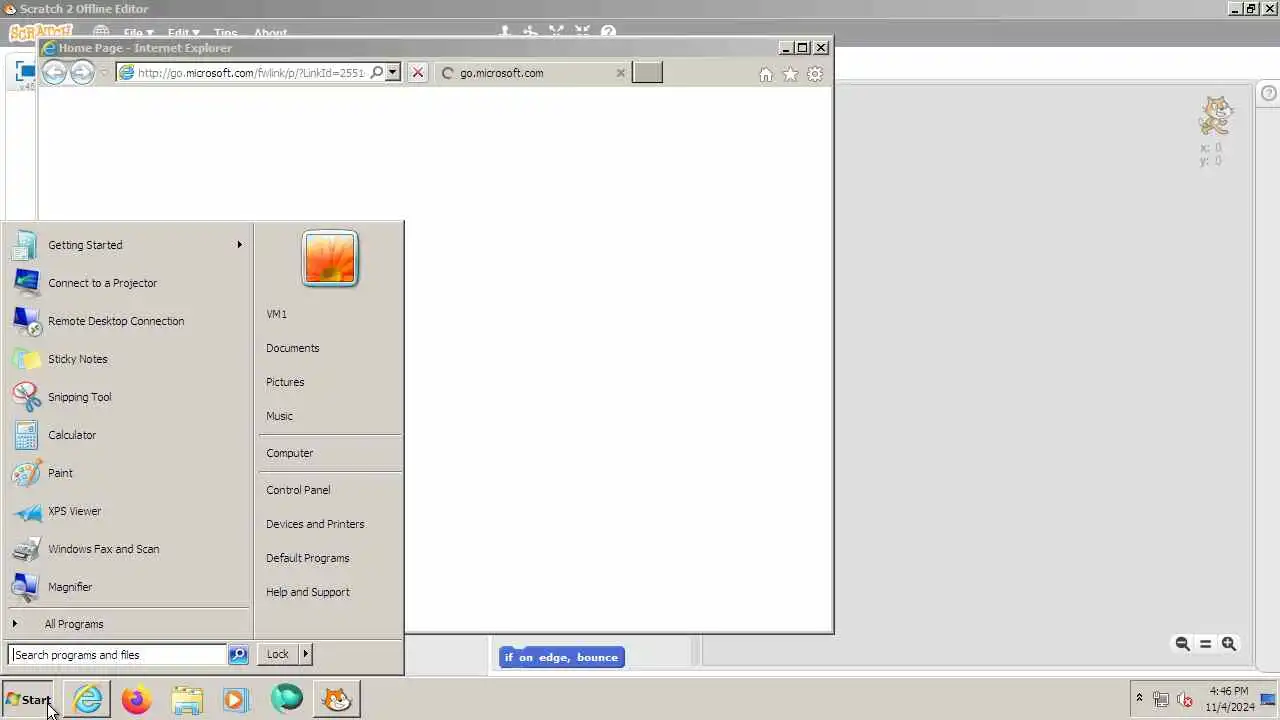Open Internet Explorer Tools gear menu
1280x720 pixels.
815,74
